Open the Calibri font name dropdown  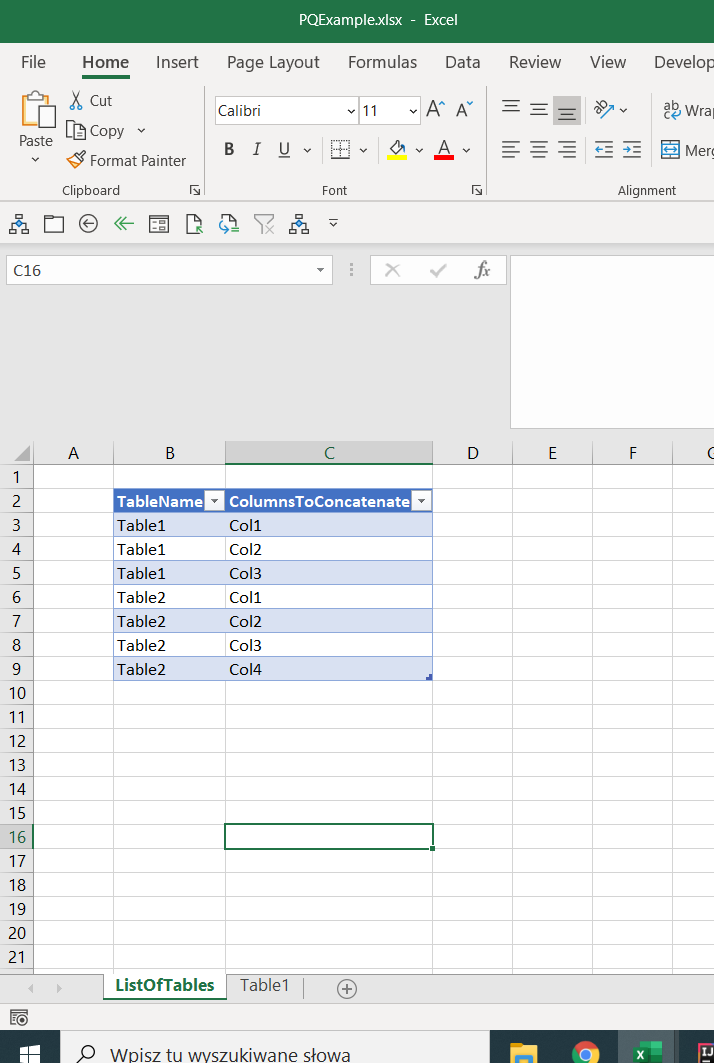click(351, 111)
